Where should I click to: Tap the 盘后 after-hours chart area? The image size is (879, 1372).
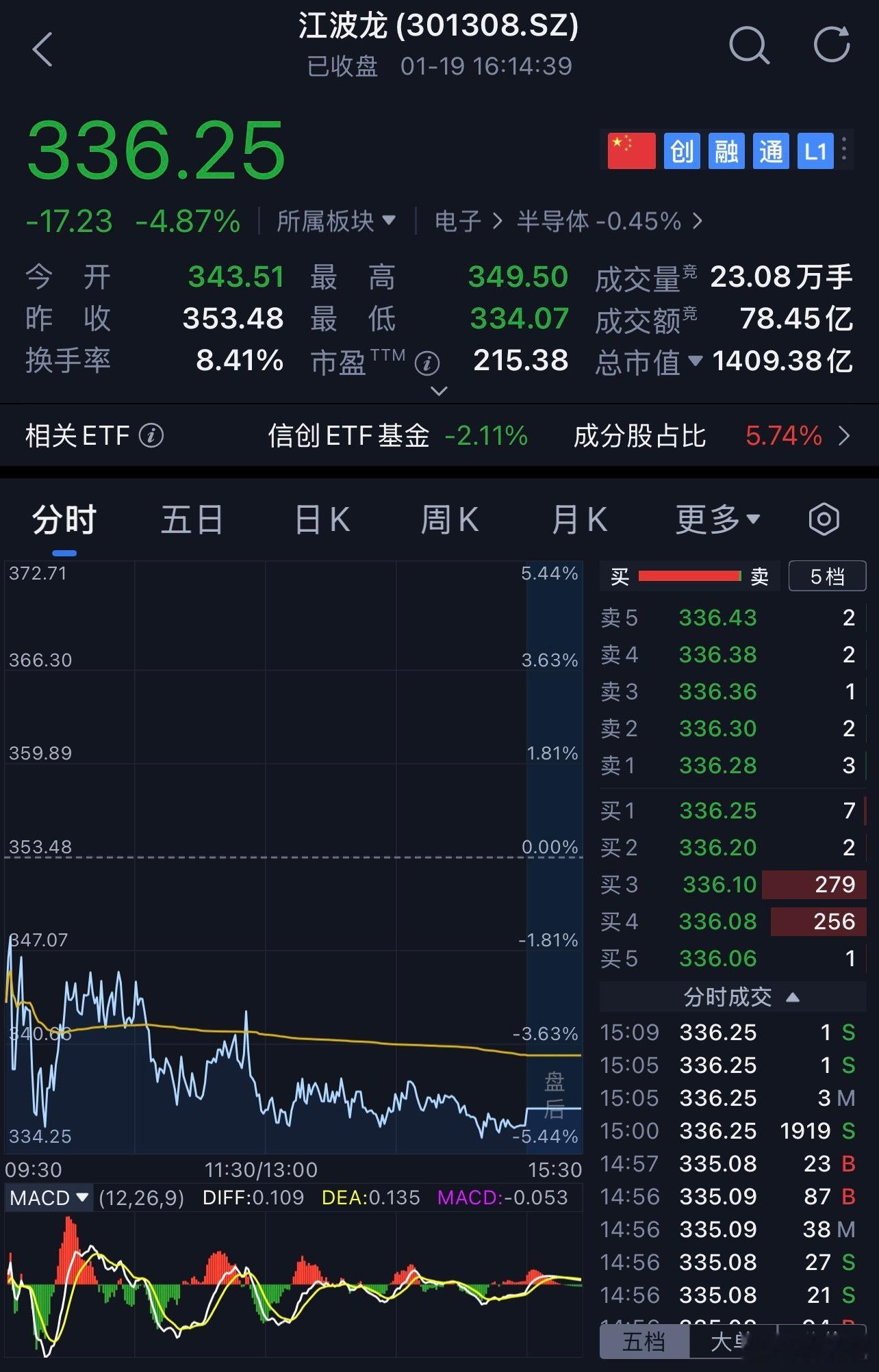click(x=555, y=857)
